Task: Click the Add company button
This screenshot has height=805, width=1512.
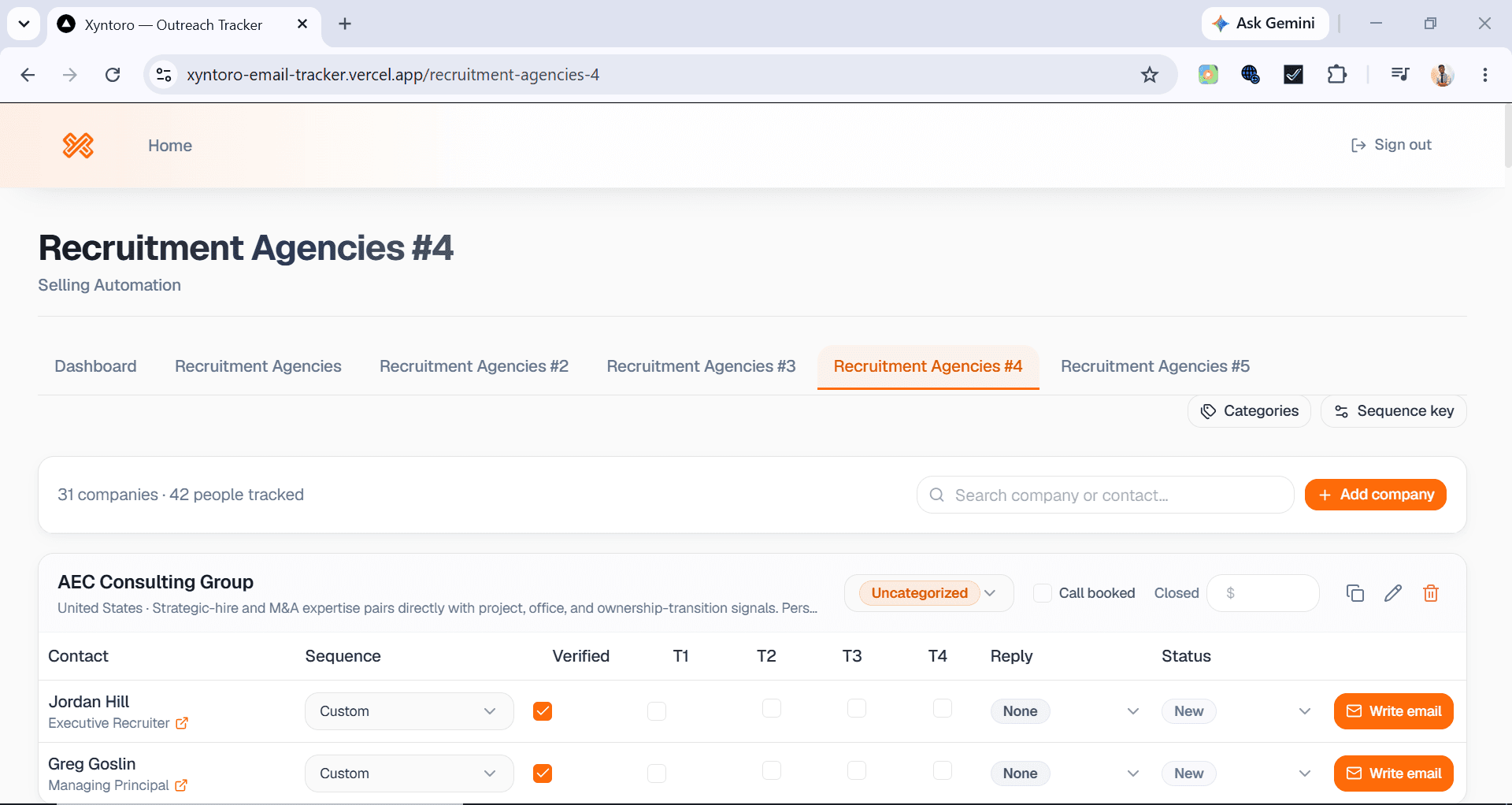Action: [1376, 495]
